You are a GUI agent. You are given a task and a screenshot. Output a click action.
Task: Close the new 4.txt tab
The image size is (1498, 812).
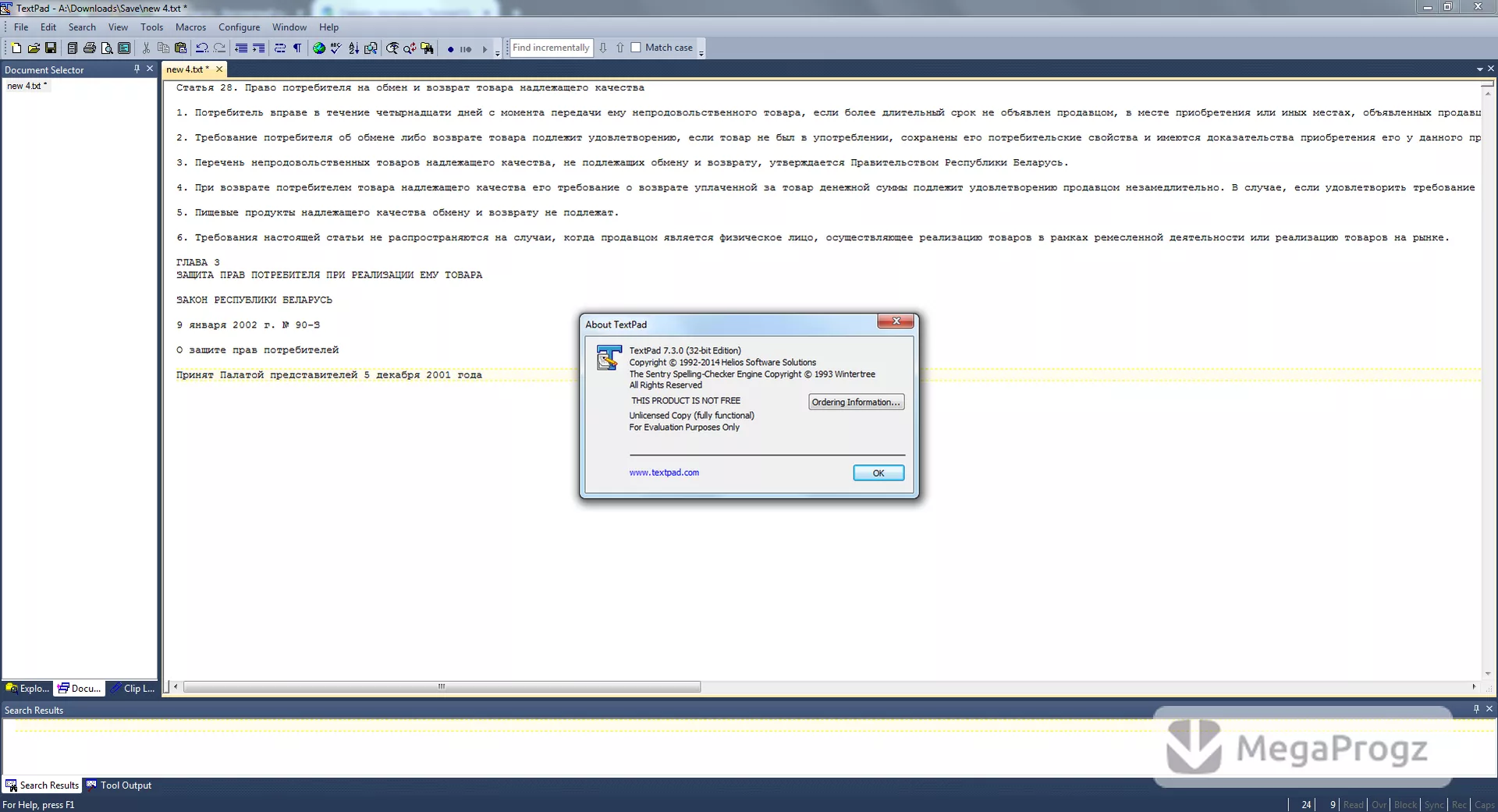pyautogui.click(x=219, y=69)
